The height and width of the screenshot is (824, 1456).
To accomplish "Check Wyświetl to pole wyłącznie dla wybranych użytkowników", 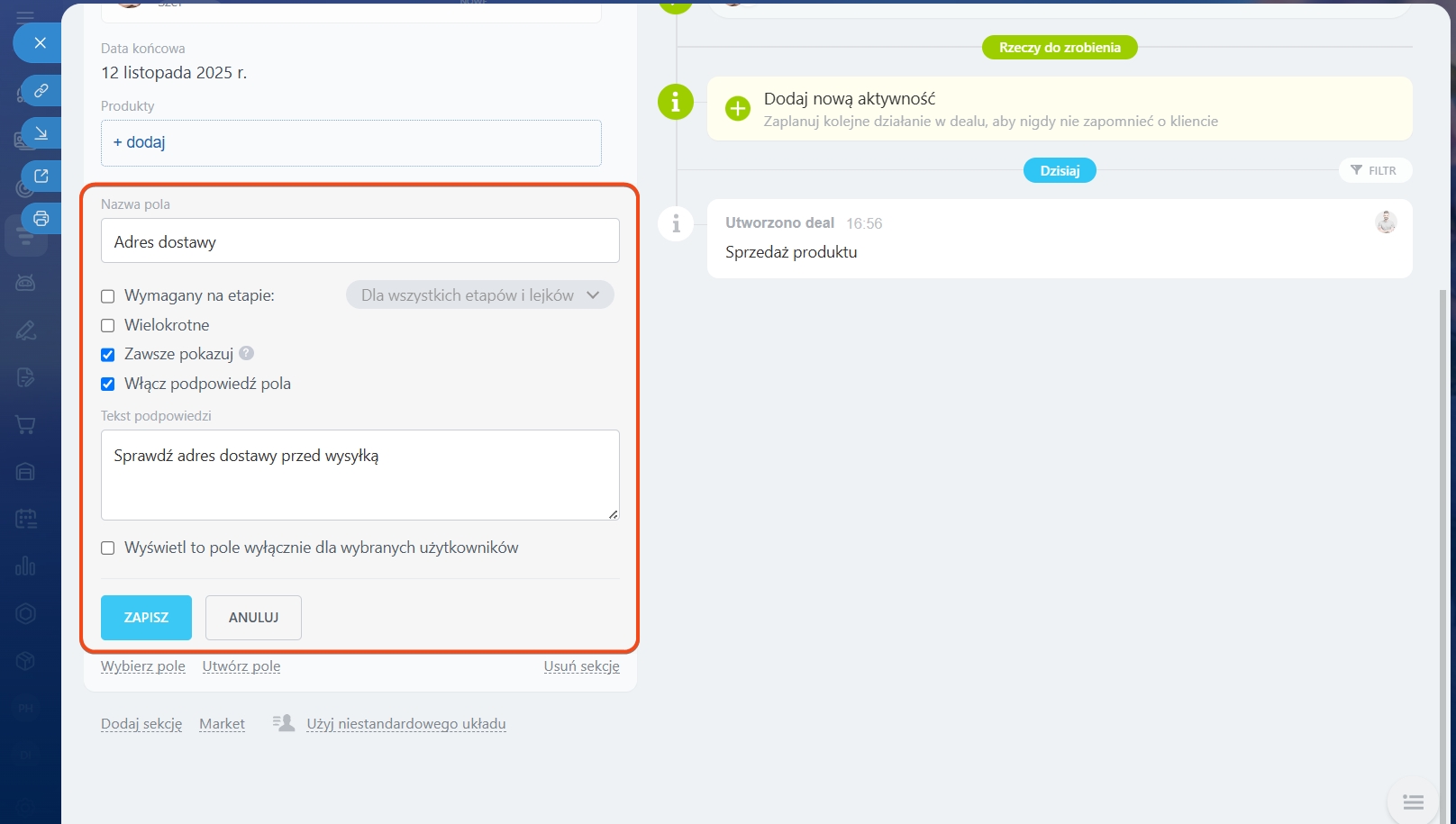I will click(108, 548).
